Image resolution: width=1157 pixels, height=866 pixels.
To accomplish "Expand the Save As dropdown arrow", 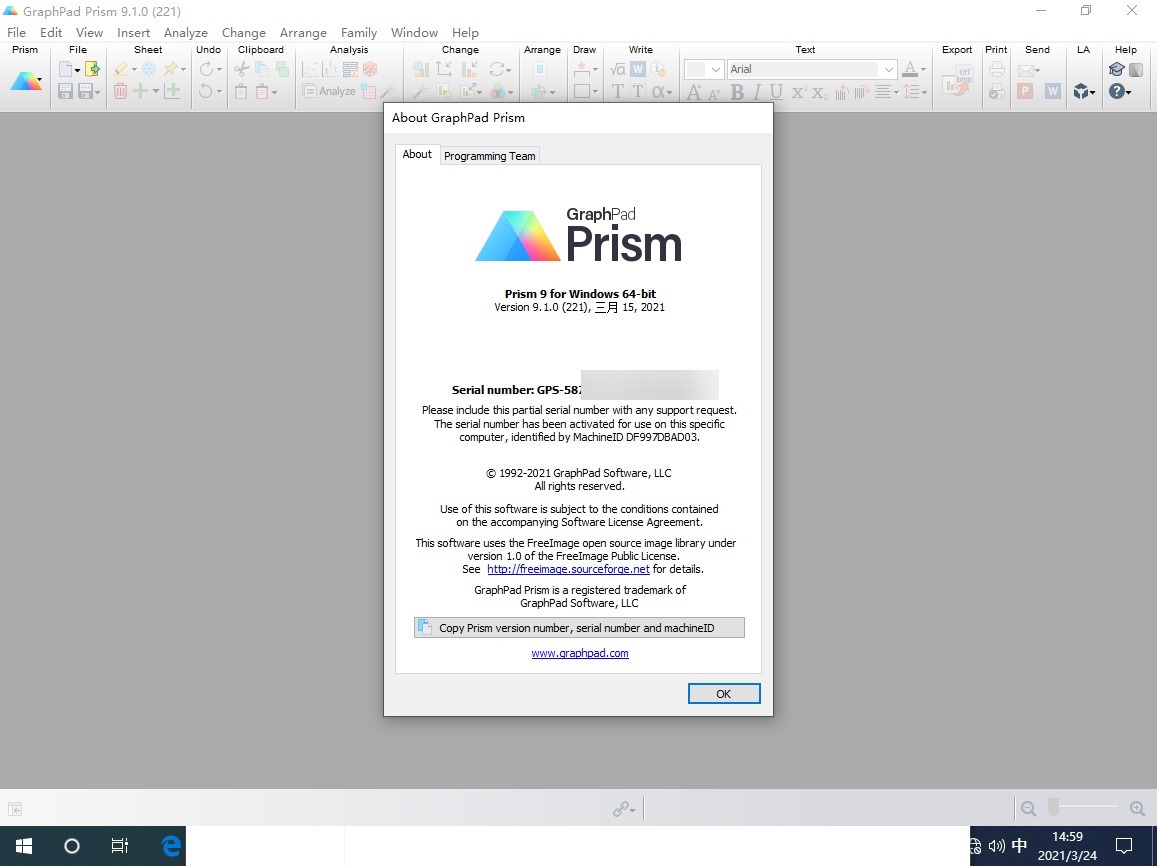I will pos(97,92).
